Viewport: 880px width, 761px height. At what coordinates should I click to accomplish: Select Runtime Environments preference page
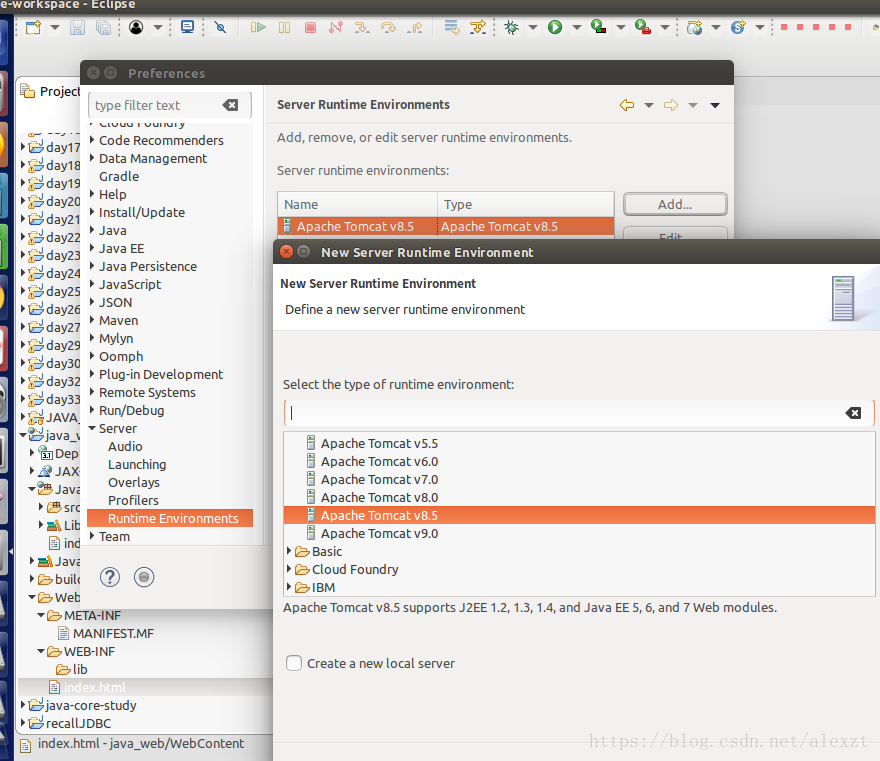point(170,518)
